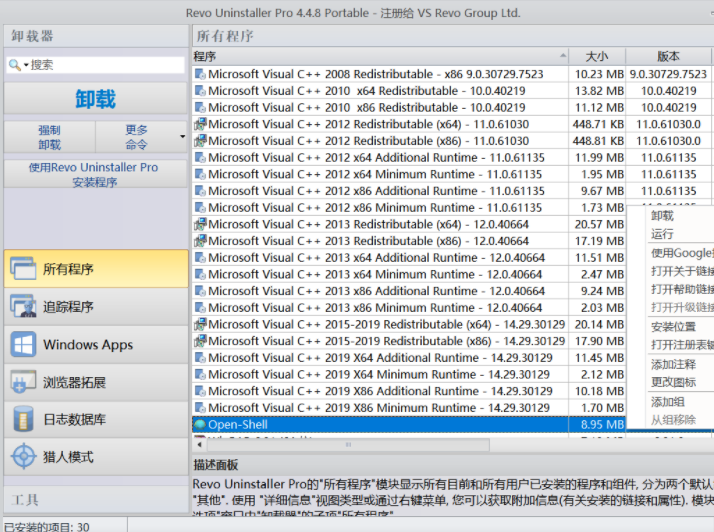Choose 安装位置 in the context menu
Image resolution: width=714 pixels, height=532 pixels.
[x=673, y=327]
